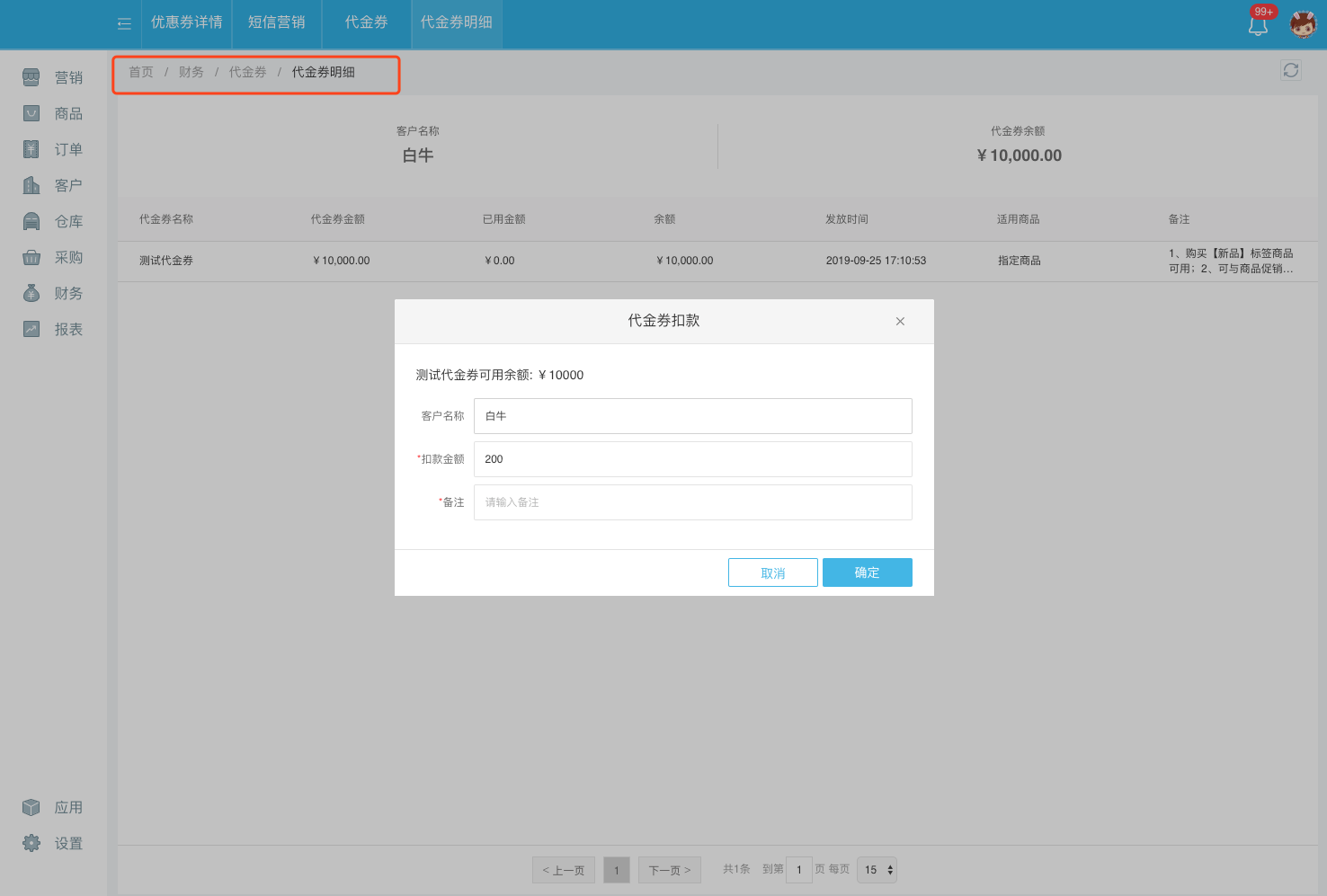This screenshot has width=1327, height=896.
Task: Open the per-page count dropdown showing 15
Action: (x=877, y=870)
